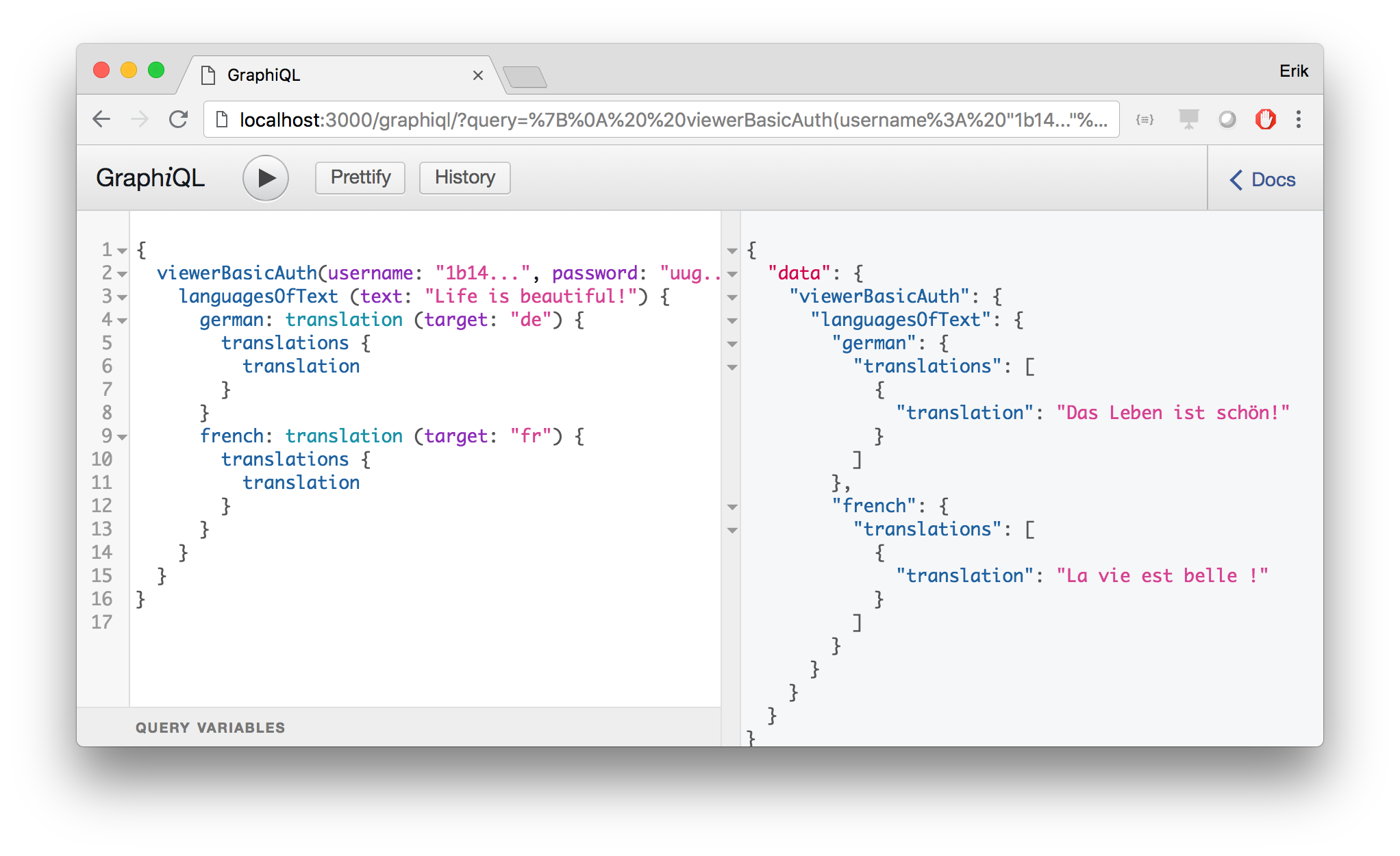The width and height of the screenshot is (1400, 856).
Task: Click the presentation screen extension icon
Action: click(1188, 120)
